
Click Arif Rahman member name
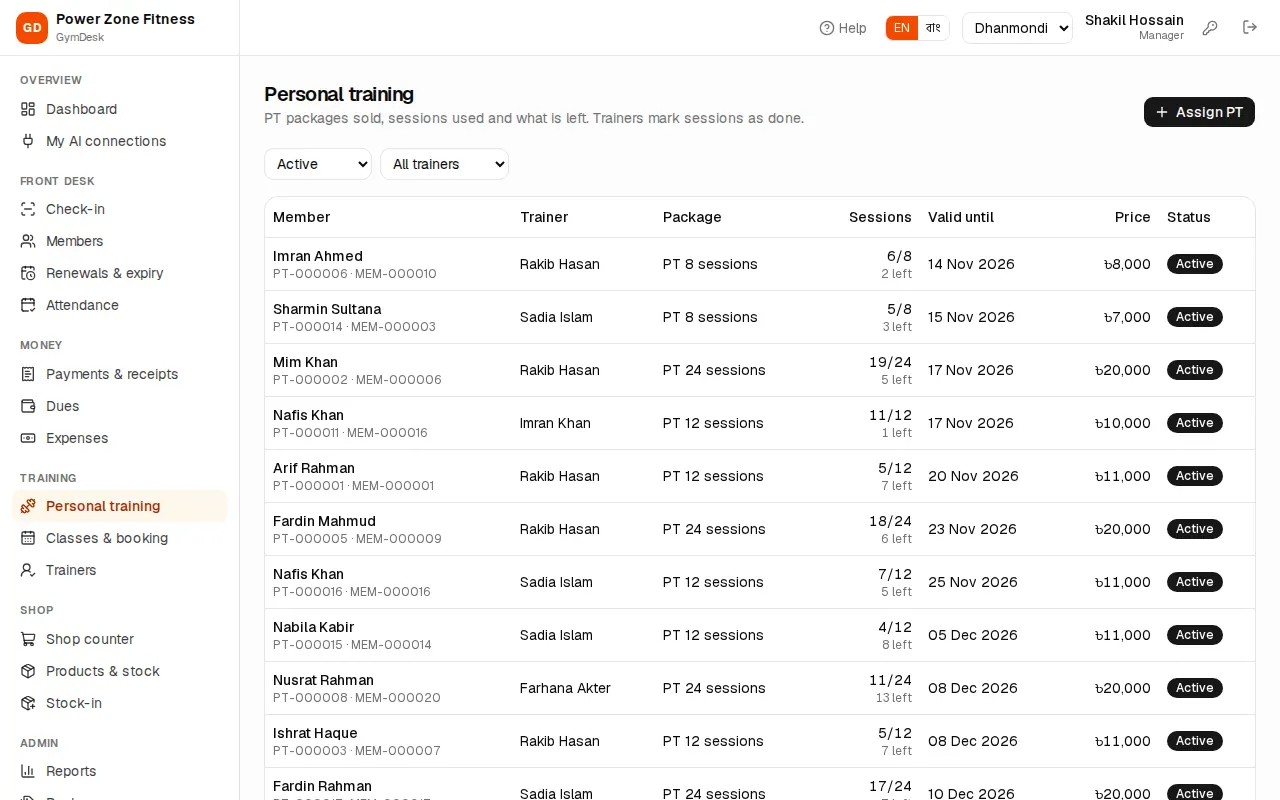314,468
